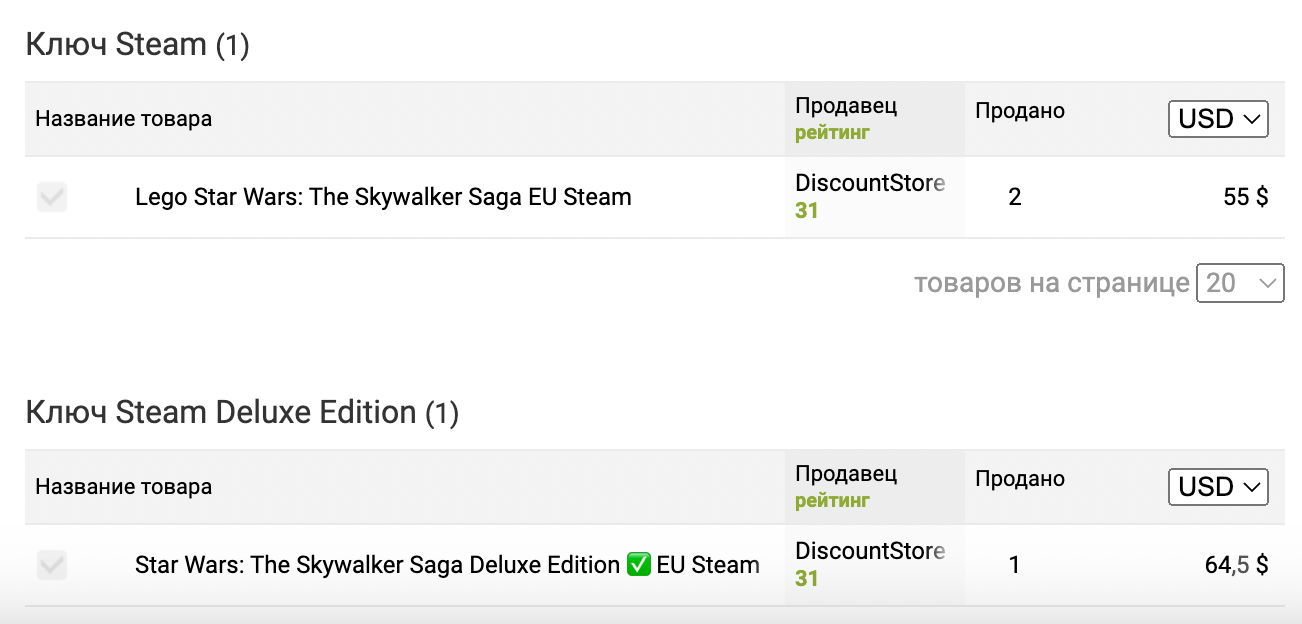Click the 55 $ price
The height and width of the screenshot is (624, 1302).
(x=1246, y=197)
